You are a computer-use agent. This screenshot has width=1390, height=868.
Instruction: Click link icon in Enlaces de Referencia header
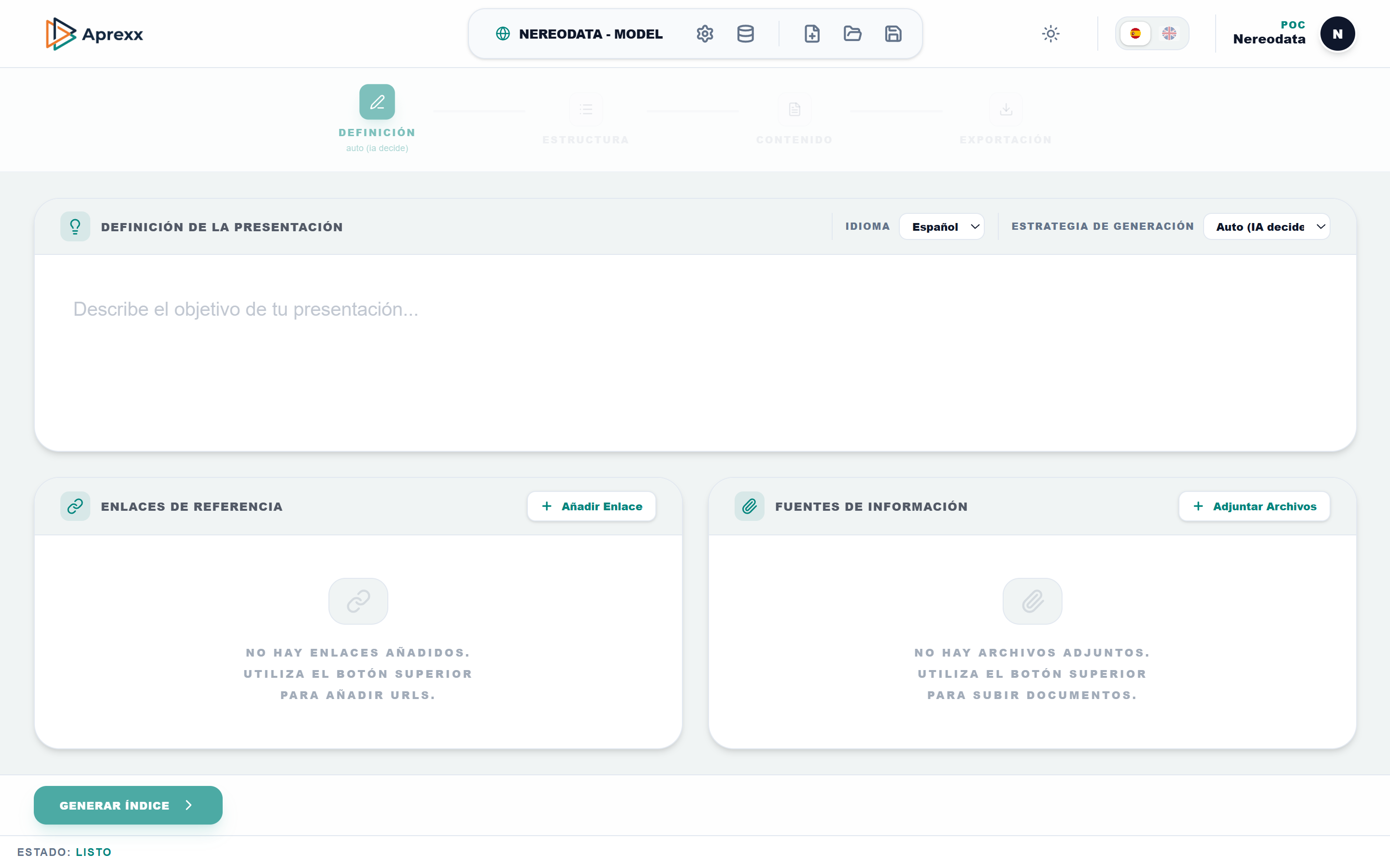[x=75, y=506]
